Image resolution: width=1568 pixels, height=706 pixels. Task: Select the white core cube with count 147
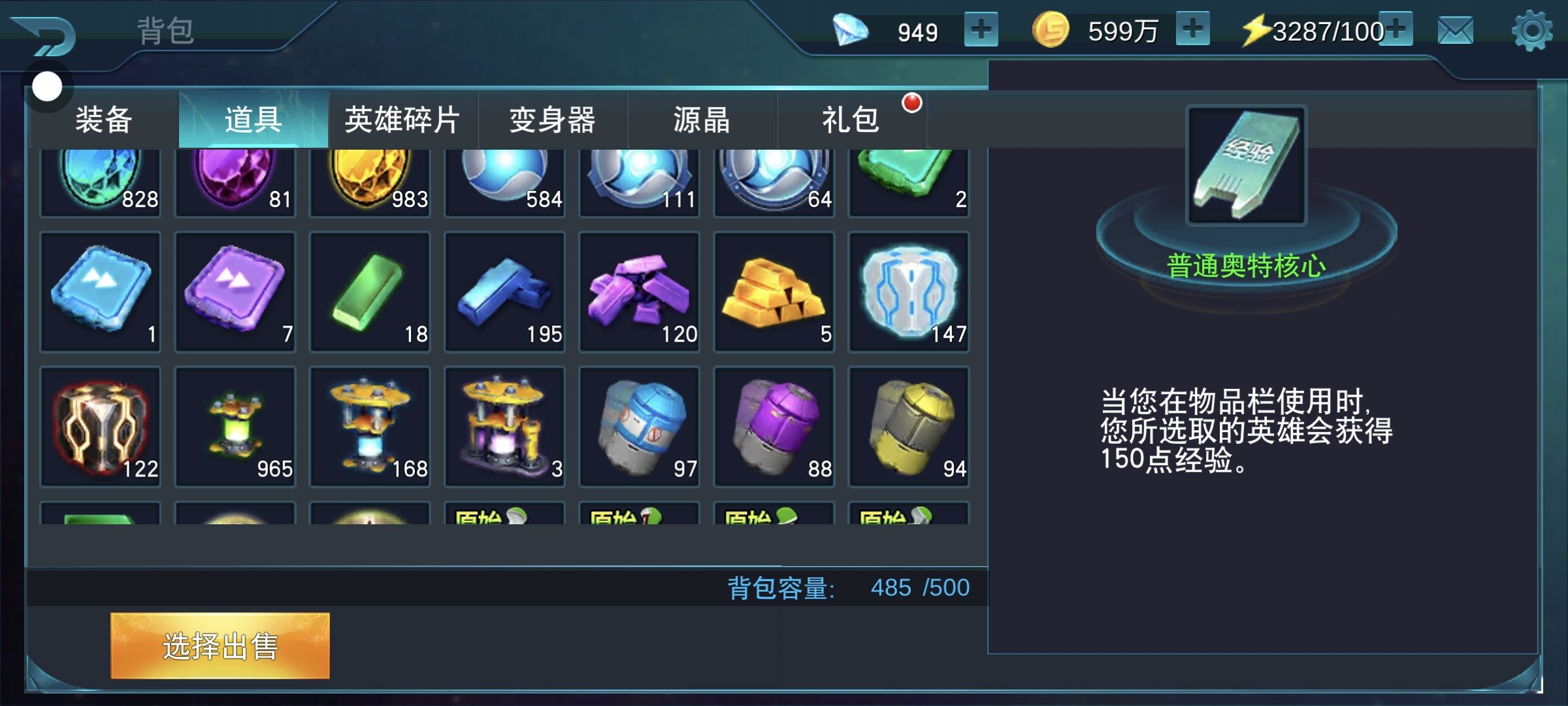click(909, 292)
